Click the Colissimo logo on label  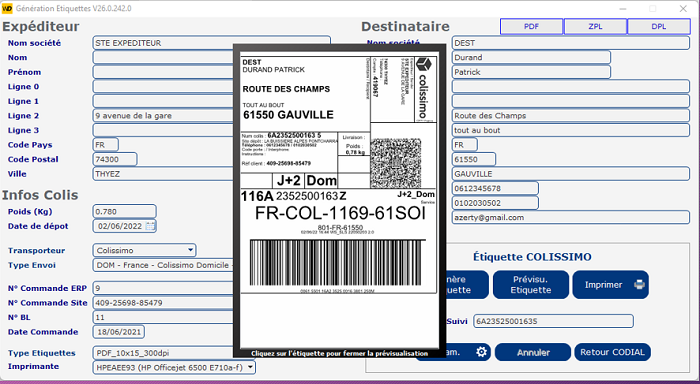(423, 89)
